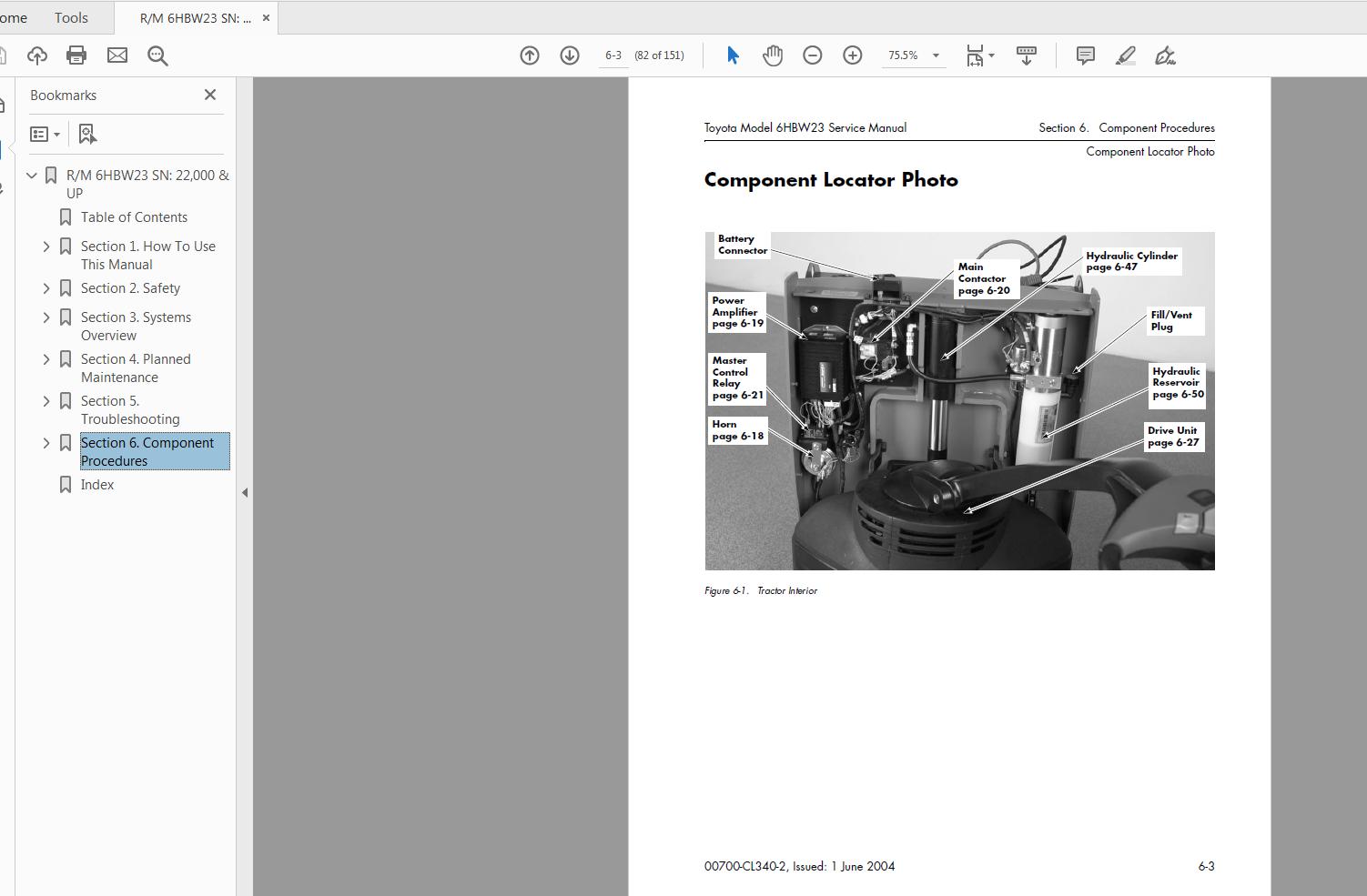This screenshot has height=896, width=1367.
Task: Open the Fill & Sign tool
Action: click(x=1166, y=55)
